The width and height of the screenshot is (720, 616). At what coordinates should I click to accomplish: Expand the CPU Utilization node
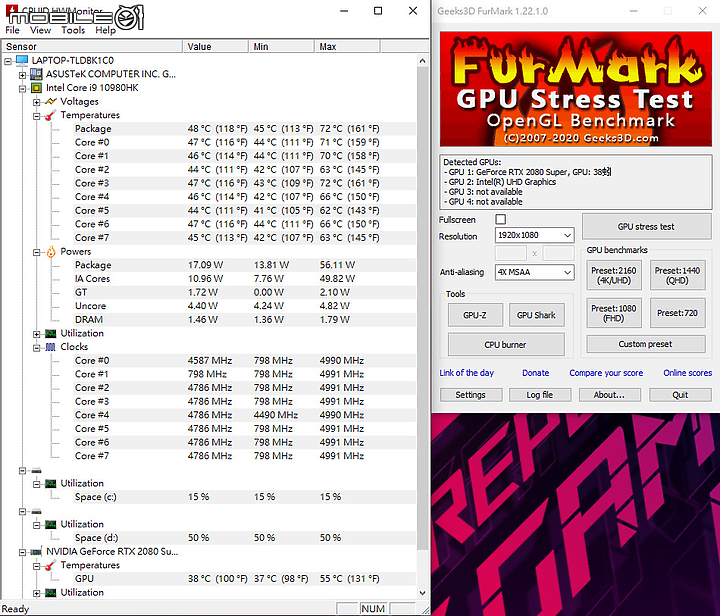(37, 334)
